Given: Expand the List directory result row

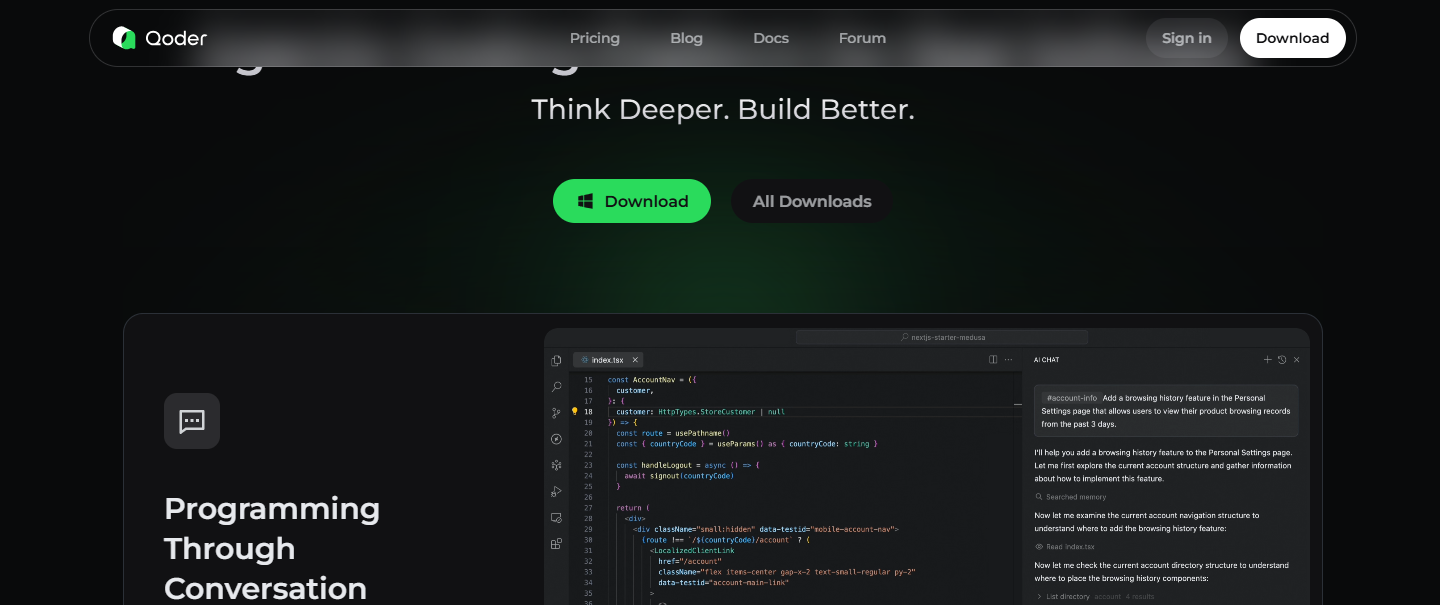Looking at the screenshot, I should click(x=1094, y=597).
